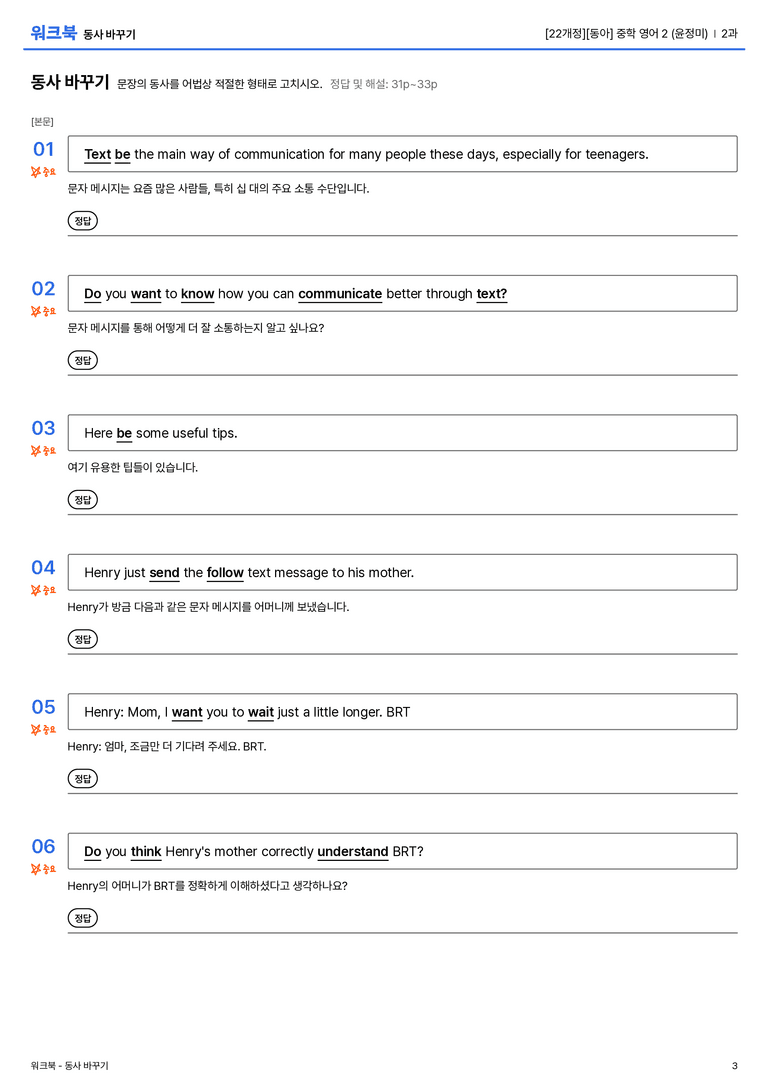The image size is (768, 1087).
Task: Click the underlined word 'follow' in sentence 04
Action: click(225, 573)
